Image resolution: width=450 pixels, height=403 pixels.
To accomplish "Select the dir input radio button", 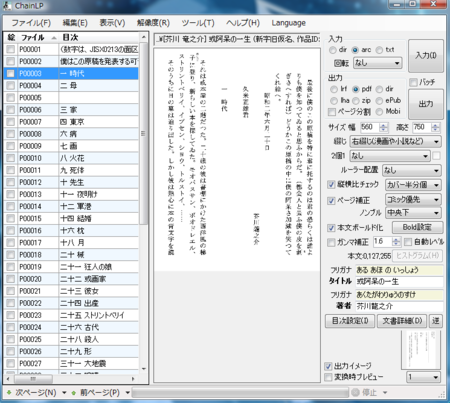I will 332,50.
